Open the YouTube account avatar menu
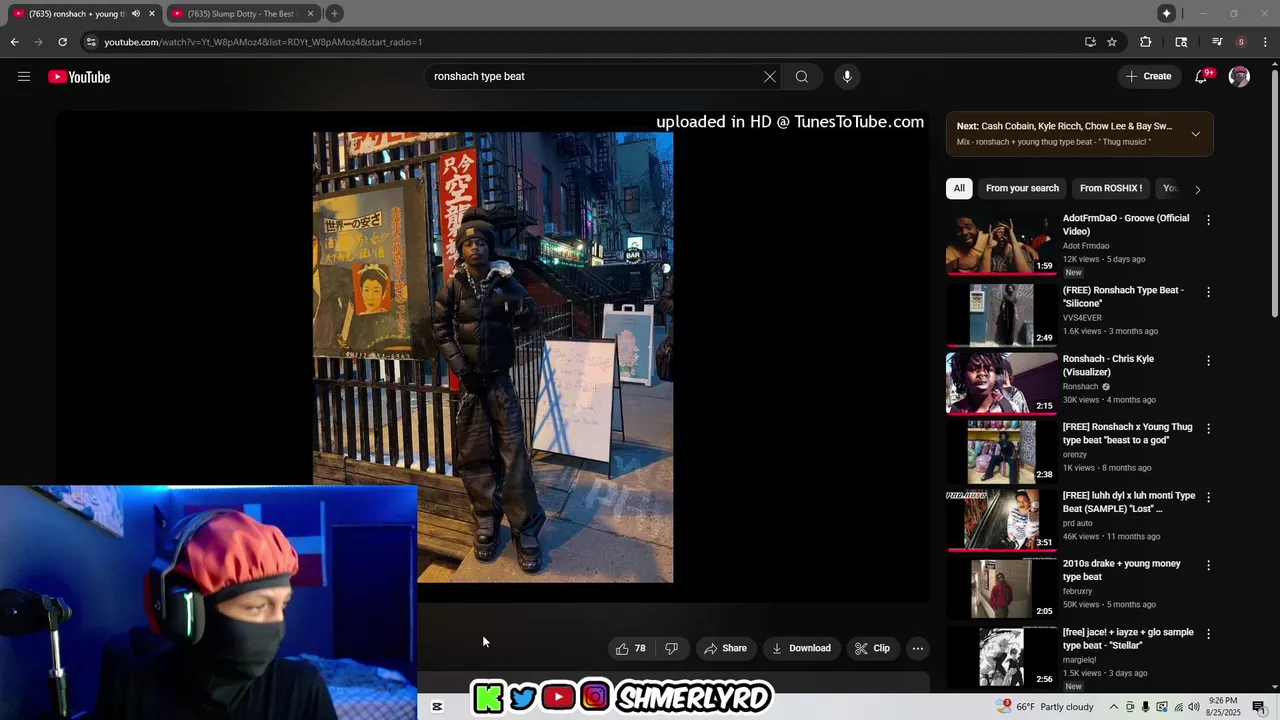 [x=1239, y=77]
